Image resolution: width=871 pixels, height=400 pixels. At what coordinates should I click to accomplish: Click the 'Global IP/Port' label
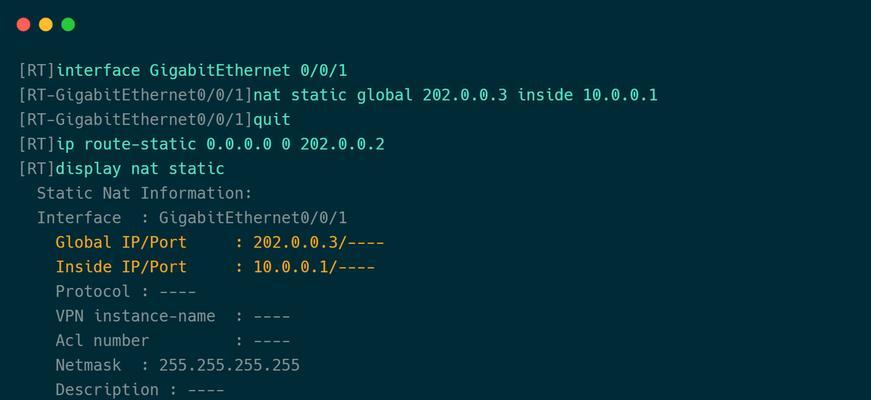[121, 242]
